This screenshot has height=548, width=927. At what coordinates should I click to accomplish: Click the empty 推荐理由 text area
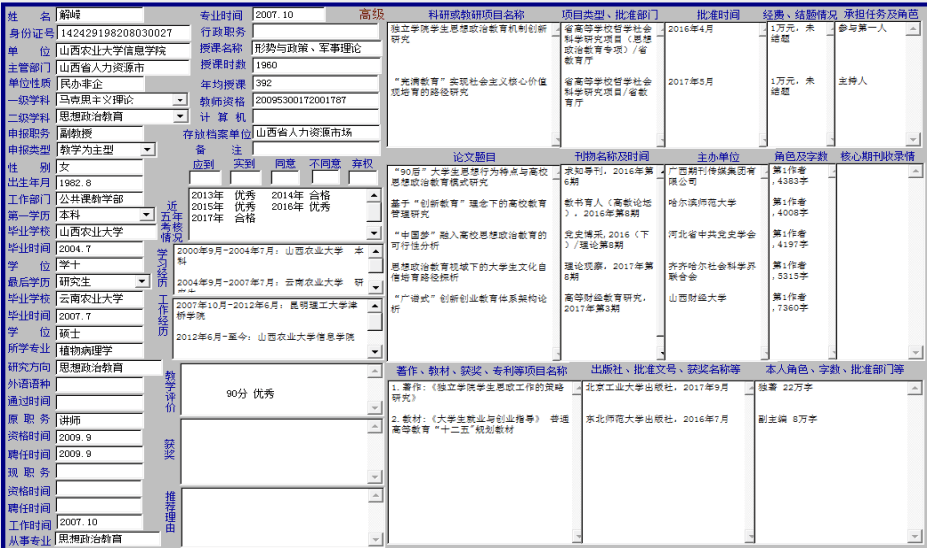(x=280, y=513)
